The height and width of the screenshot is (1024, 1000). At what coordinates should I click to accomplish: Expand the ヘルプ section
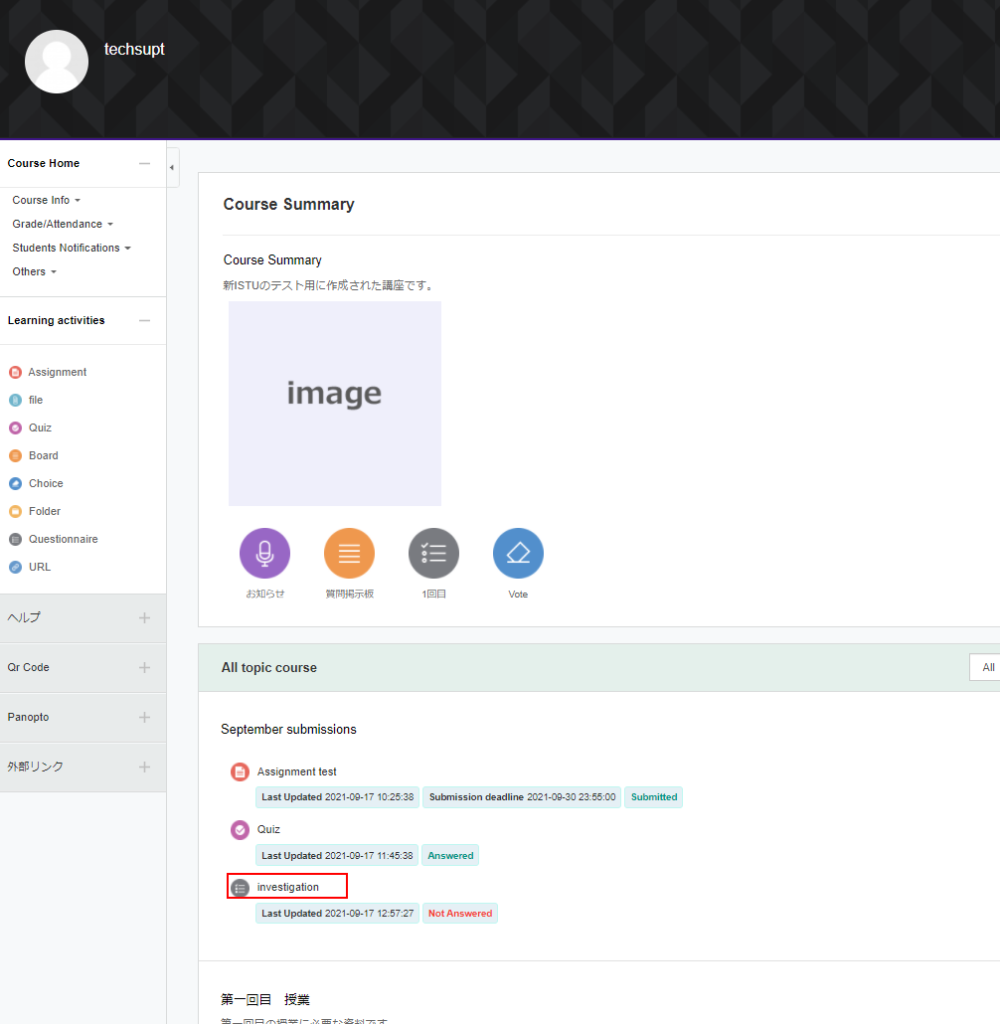point(145,618)
